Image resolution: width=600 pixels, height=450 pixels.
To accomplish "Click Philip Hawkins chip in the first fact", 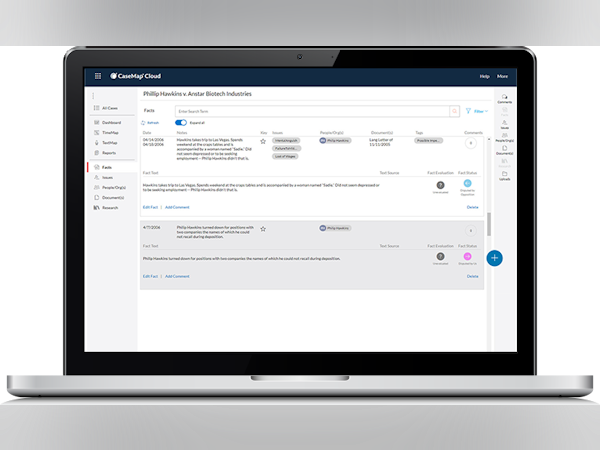I will 335,141.
